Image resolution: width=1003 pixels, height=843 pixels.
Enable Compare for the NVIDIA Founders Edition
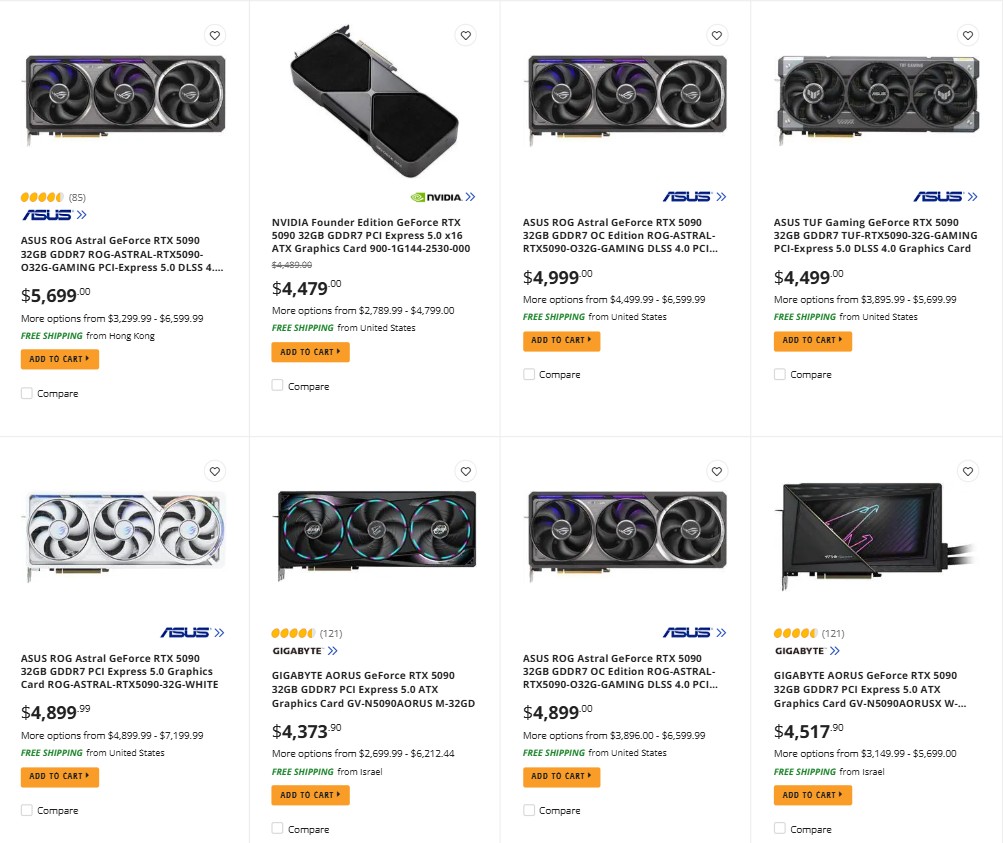tap(277, 385)
